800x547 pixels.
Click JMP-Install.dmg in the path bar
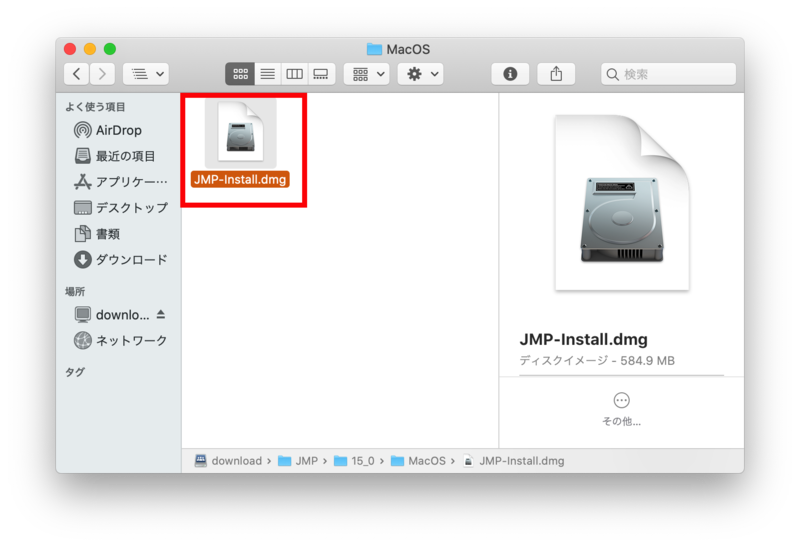514,461
